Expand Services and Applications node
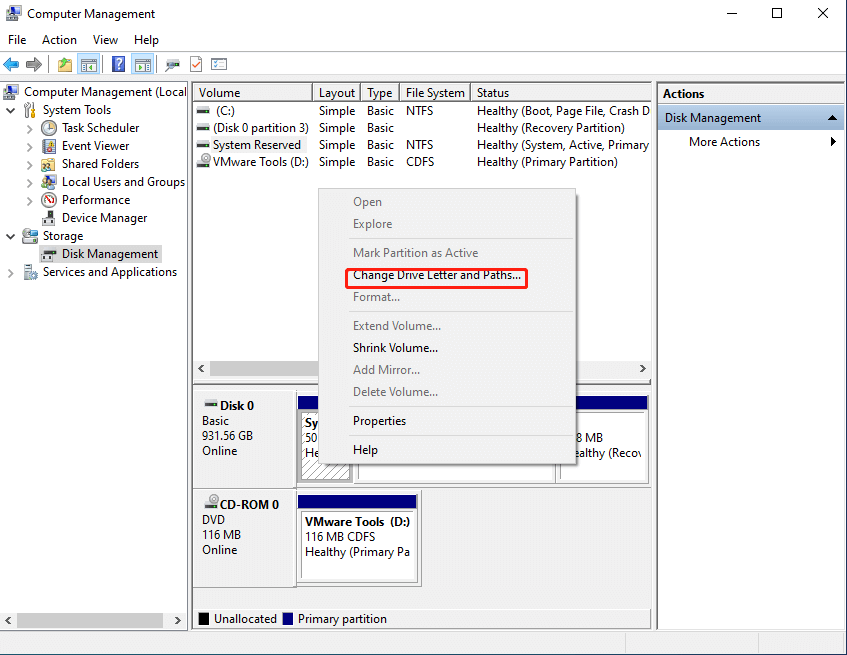 11,273
